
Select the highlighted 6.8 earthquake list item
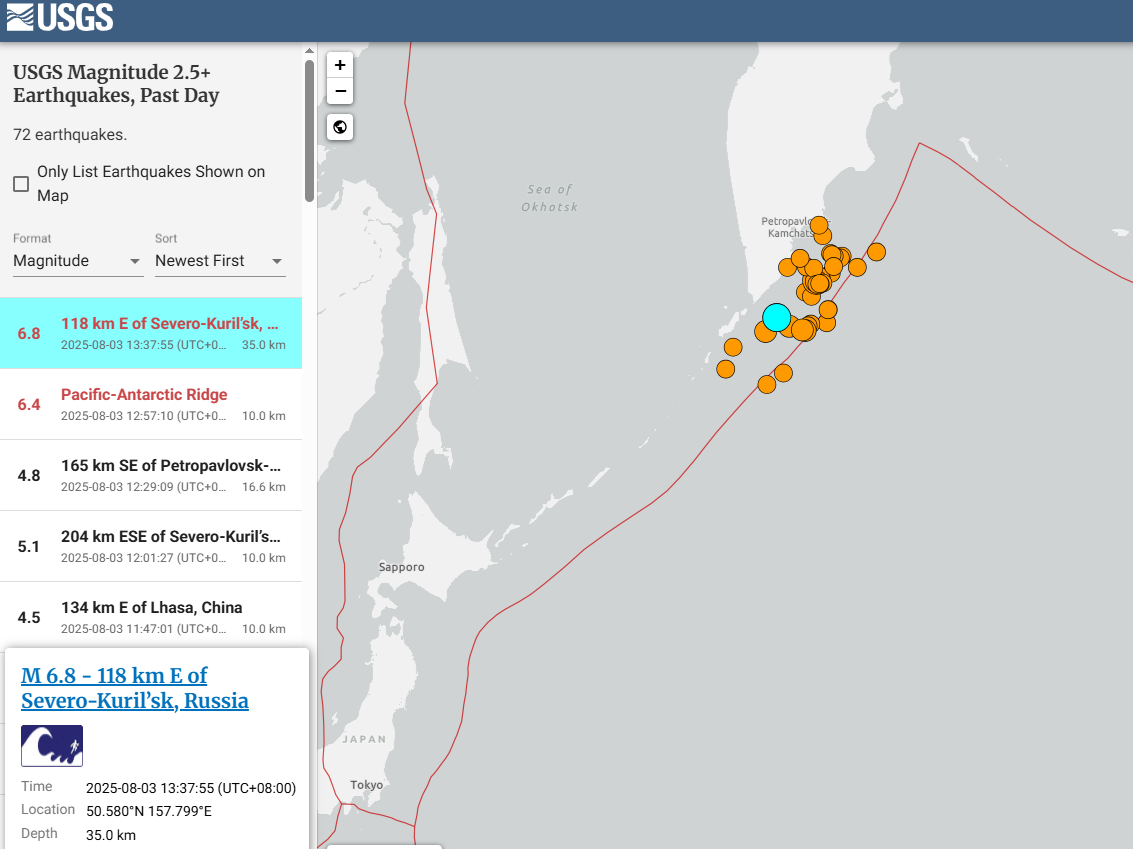[x=150, y=333]
